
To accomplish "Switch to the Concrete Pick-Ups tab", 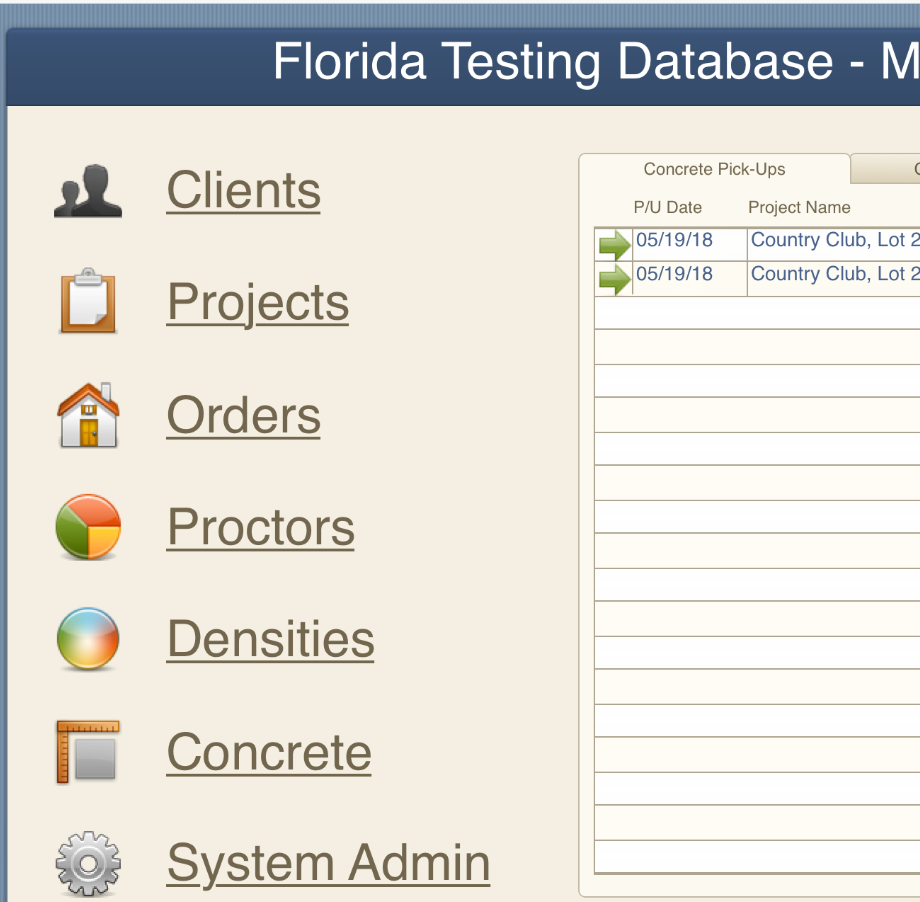I will (x=714, y=169).
